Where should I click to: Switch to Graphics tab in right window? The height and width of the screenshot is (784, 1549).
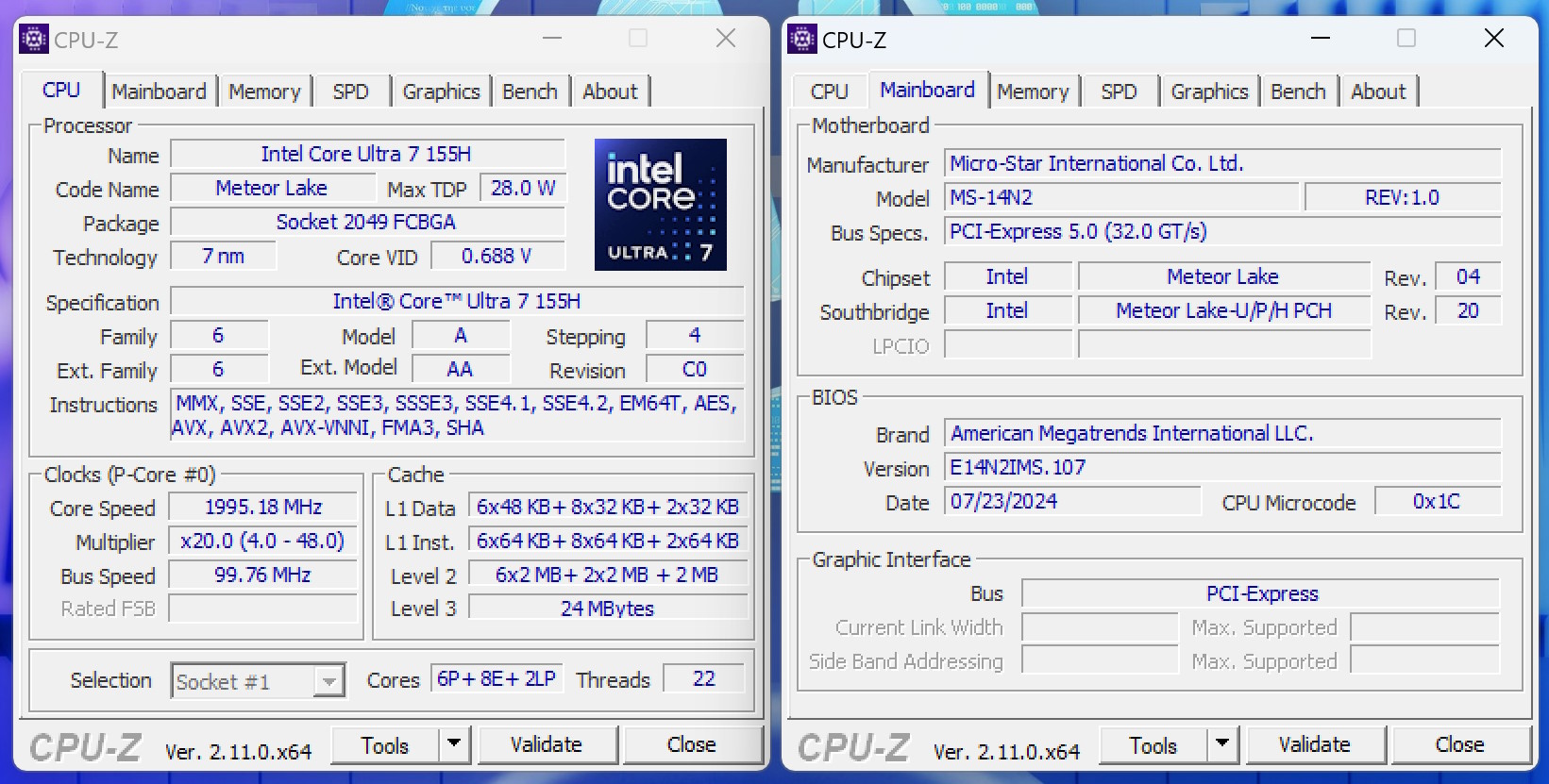click(1209, 92)
